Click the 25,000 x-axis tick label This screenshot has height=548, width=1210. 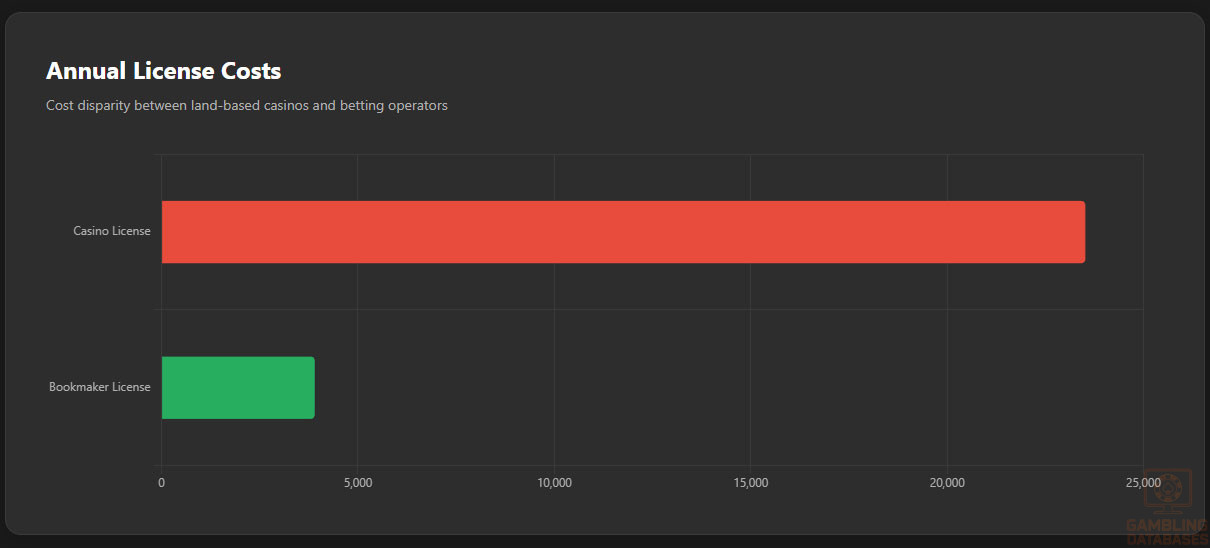coord(1142,483)
